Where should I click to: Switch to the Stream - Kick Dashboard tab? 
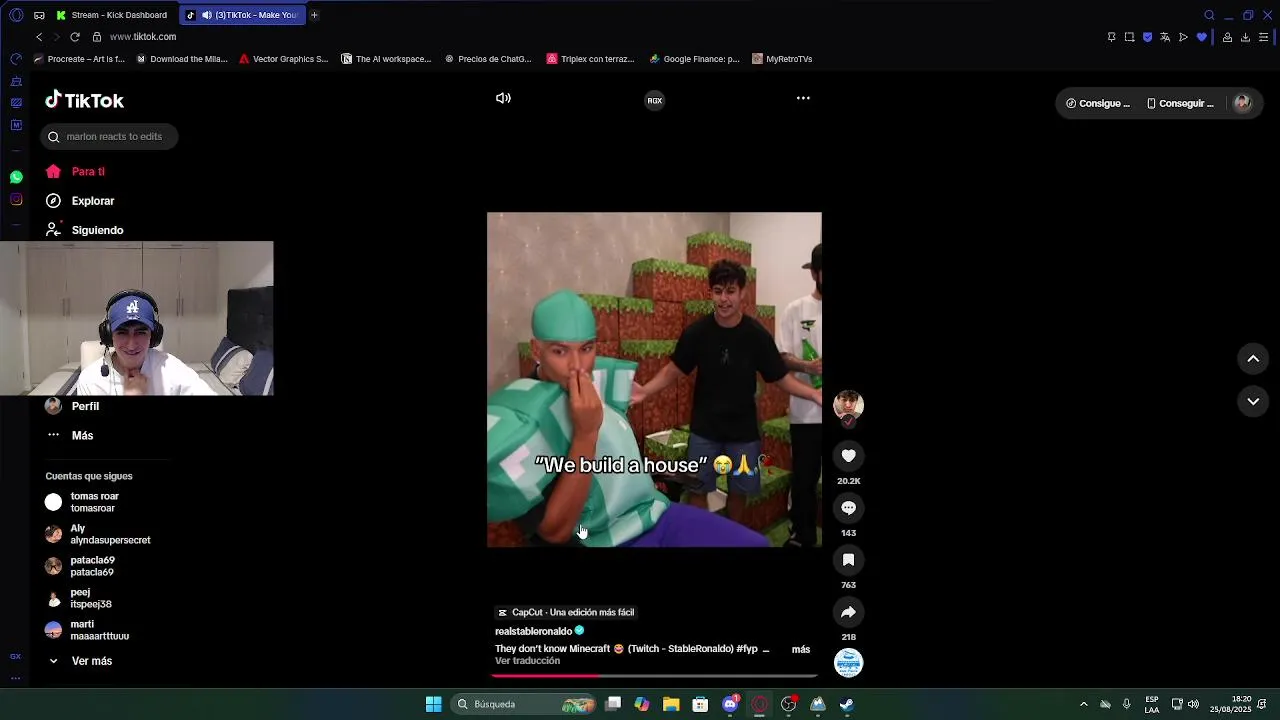click(112, 15)
